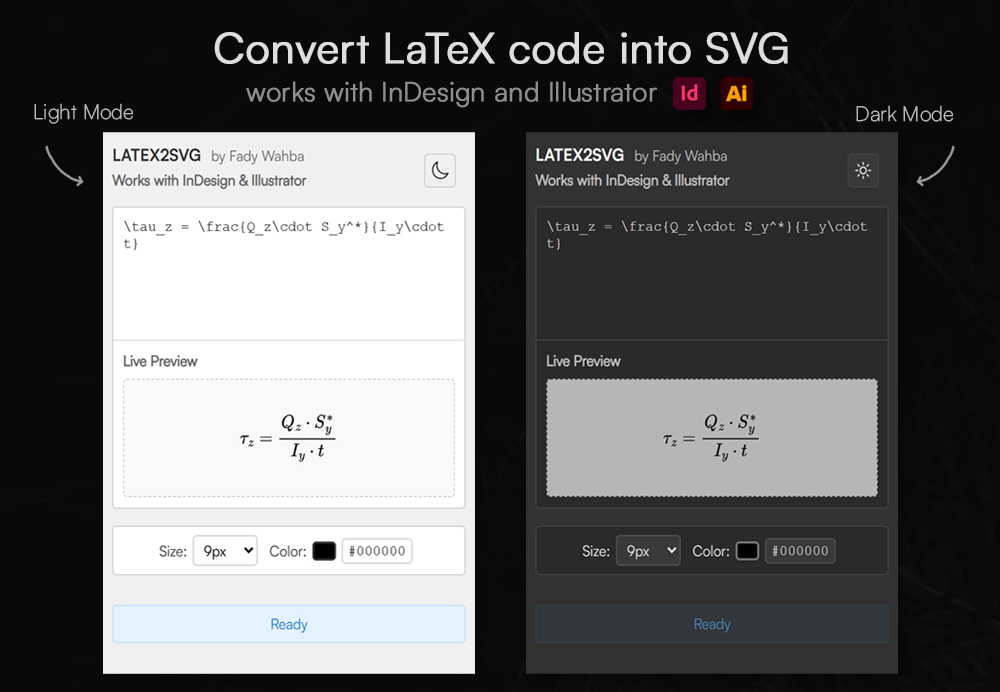
Task: Click the formula preview in light panel
Action: (289, 438)
